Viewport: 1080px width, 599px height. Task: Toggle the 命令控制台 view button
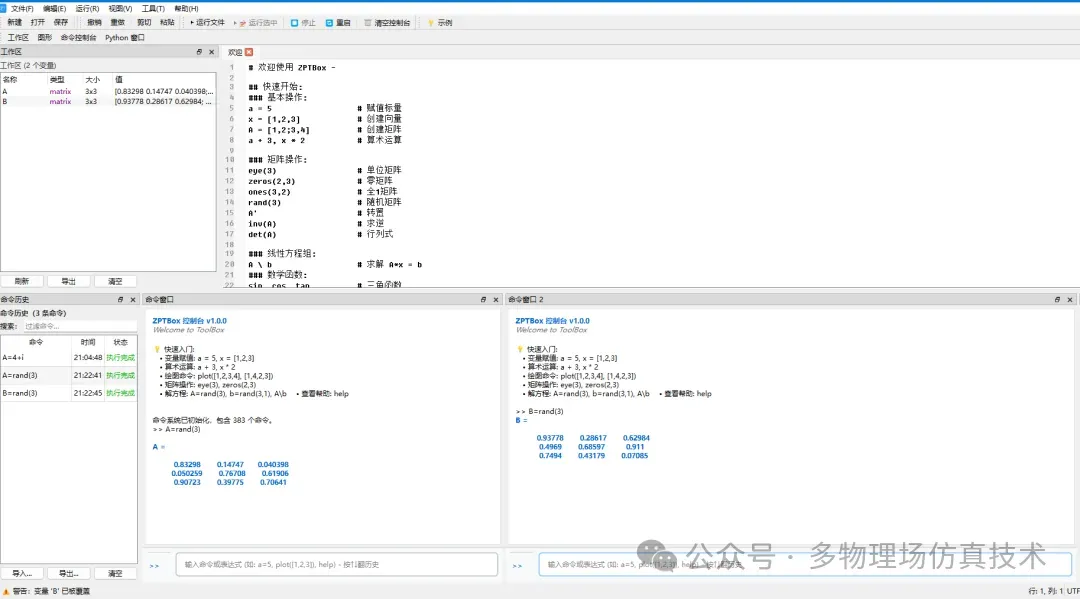tap(79, 38)
